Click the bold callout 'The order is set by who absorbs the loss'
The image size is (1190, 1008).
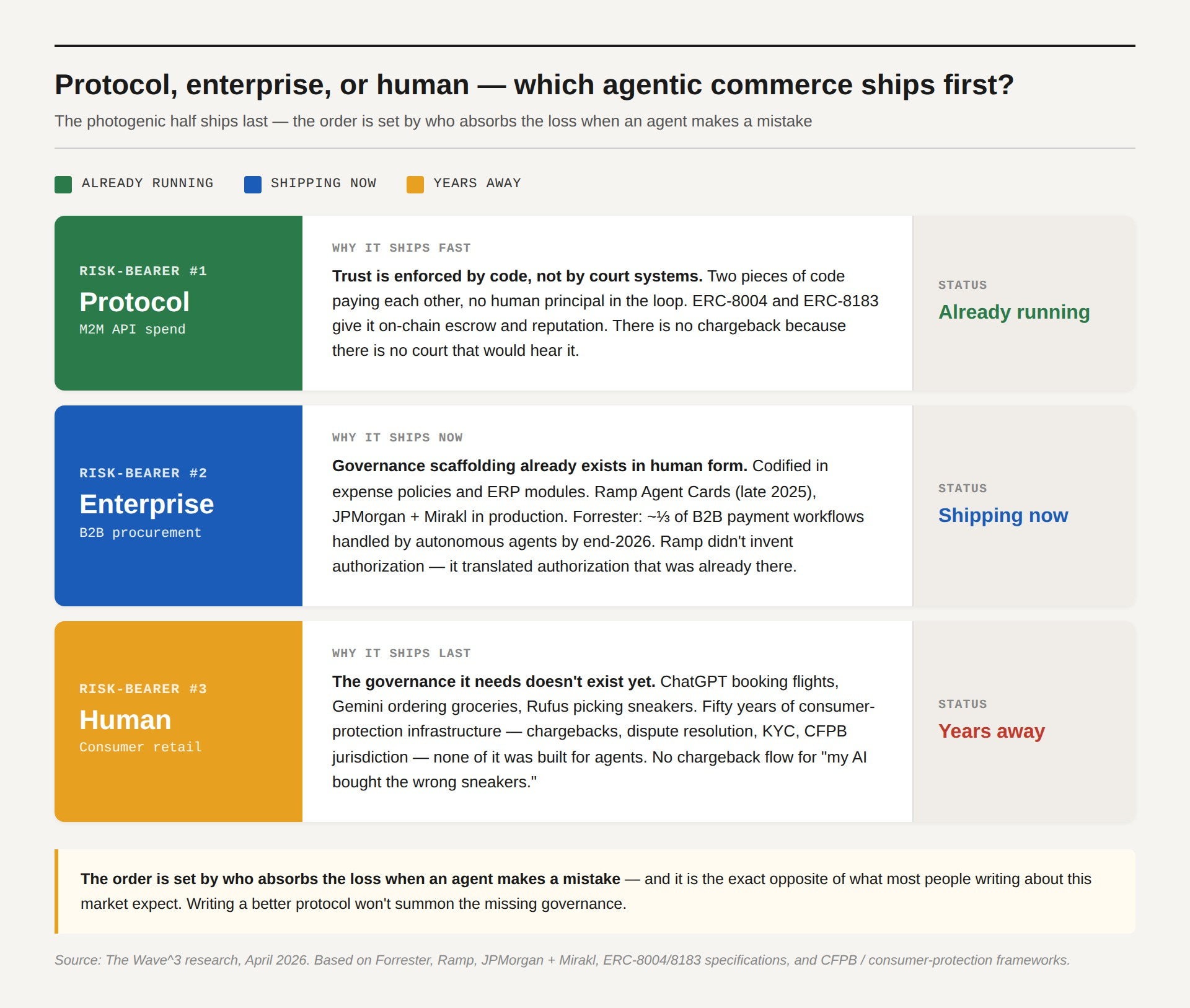tap(350, 878)
